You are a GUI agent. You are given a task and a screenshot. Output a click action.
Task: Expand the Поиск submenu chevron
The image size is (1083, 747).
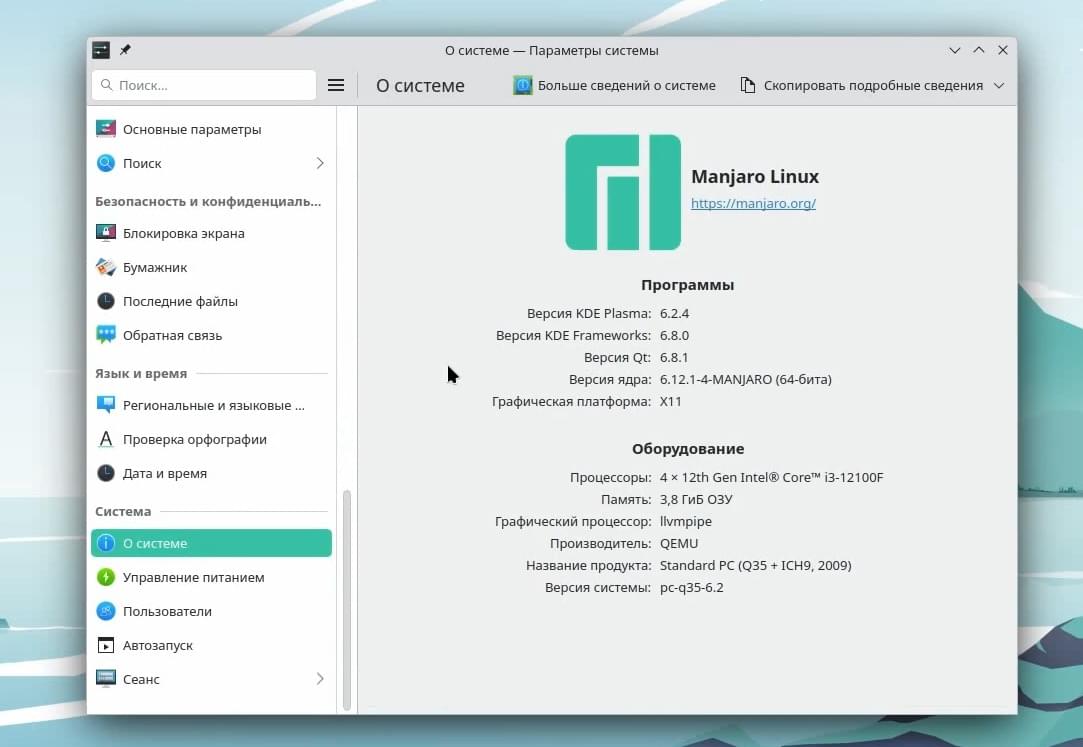click(320, 163)
